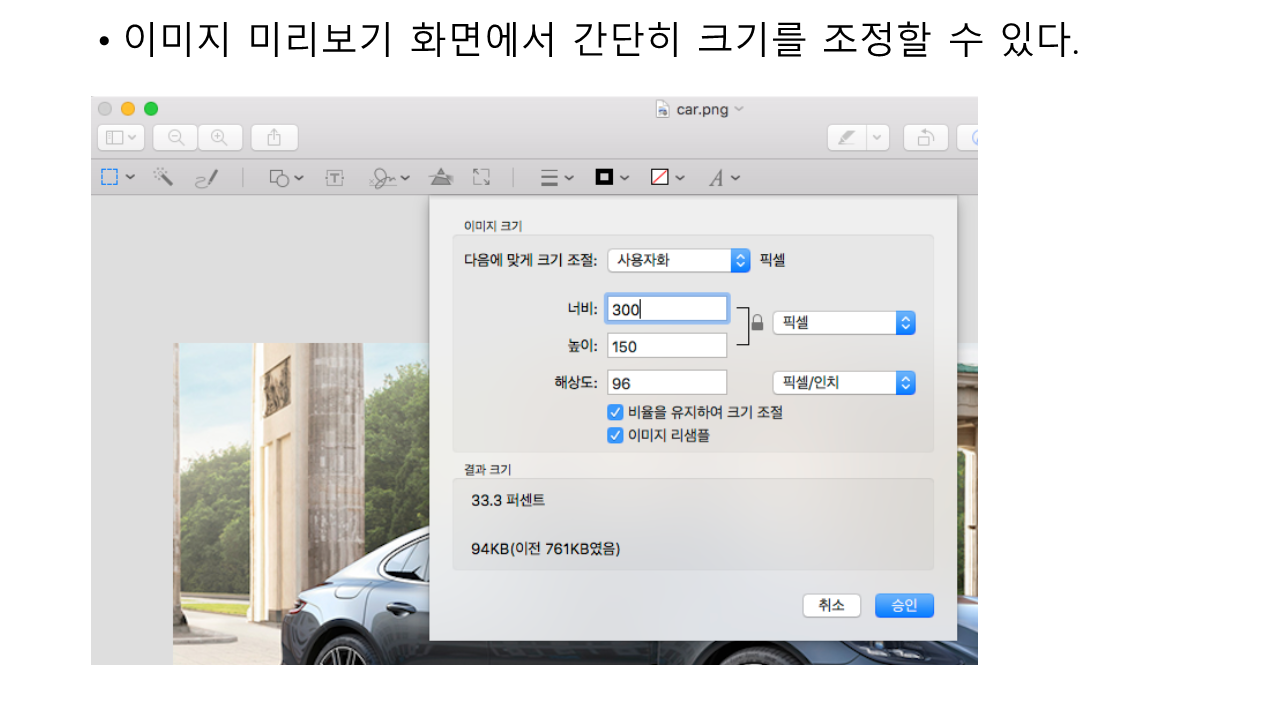Click the Adjust Size tool icon
1280x720 pixels.
pyautogui.click(x=482, y=177)
